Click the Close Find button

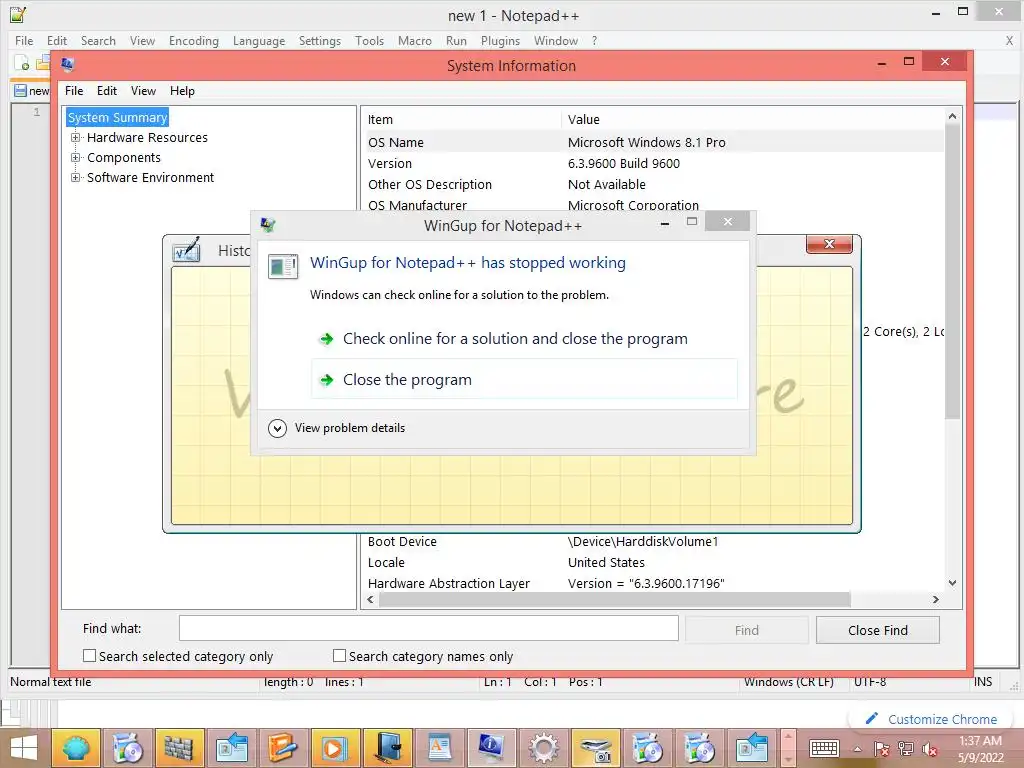click(x=878, y=630)
